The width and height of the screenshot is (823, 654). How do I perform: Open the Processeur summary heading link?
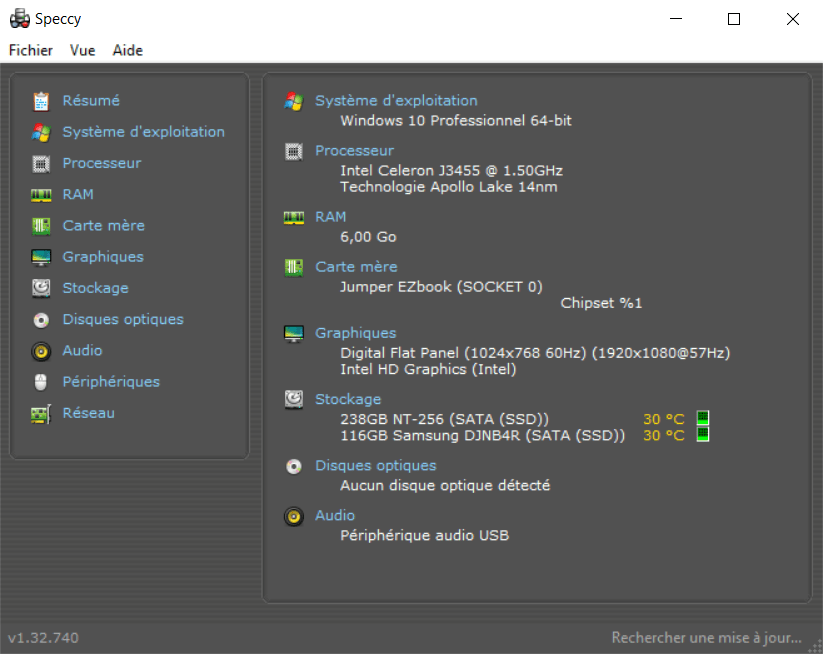coord(354,151)
